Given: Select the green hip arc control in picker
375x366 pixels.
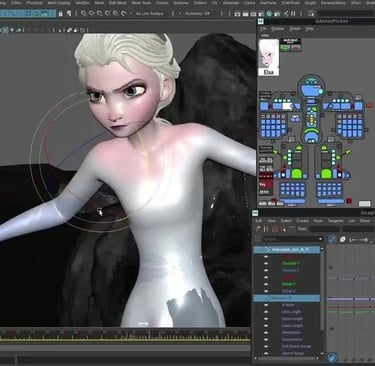Looking at the screenshot, I should 311,131.
